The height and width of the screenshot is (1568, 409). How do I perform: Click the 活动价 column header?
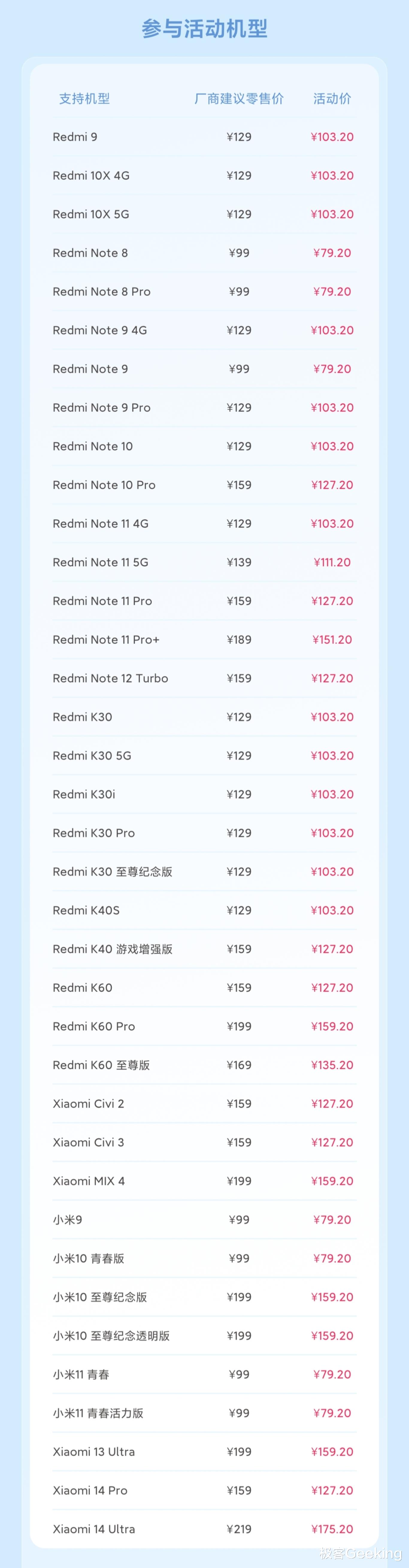click(x=332, y=99)
